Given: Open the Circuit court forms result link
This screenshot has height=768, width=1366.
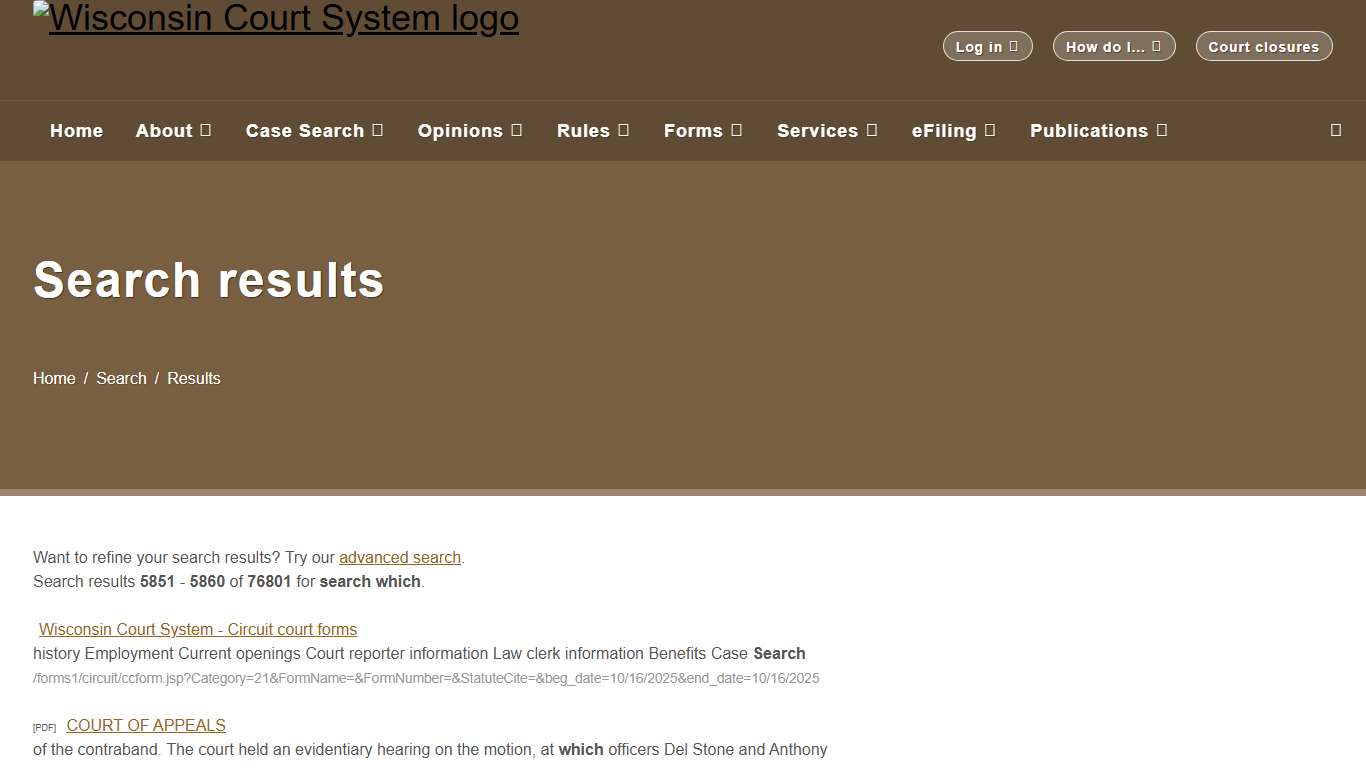Looking at the screenshot, I should [x=197, y=629].
